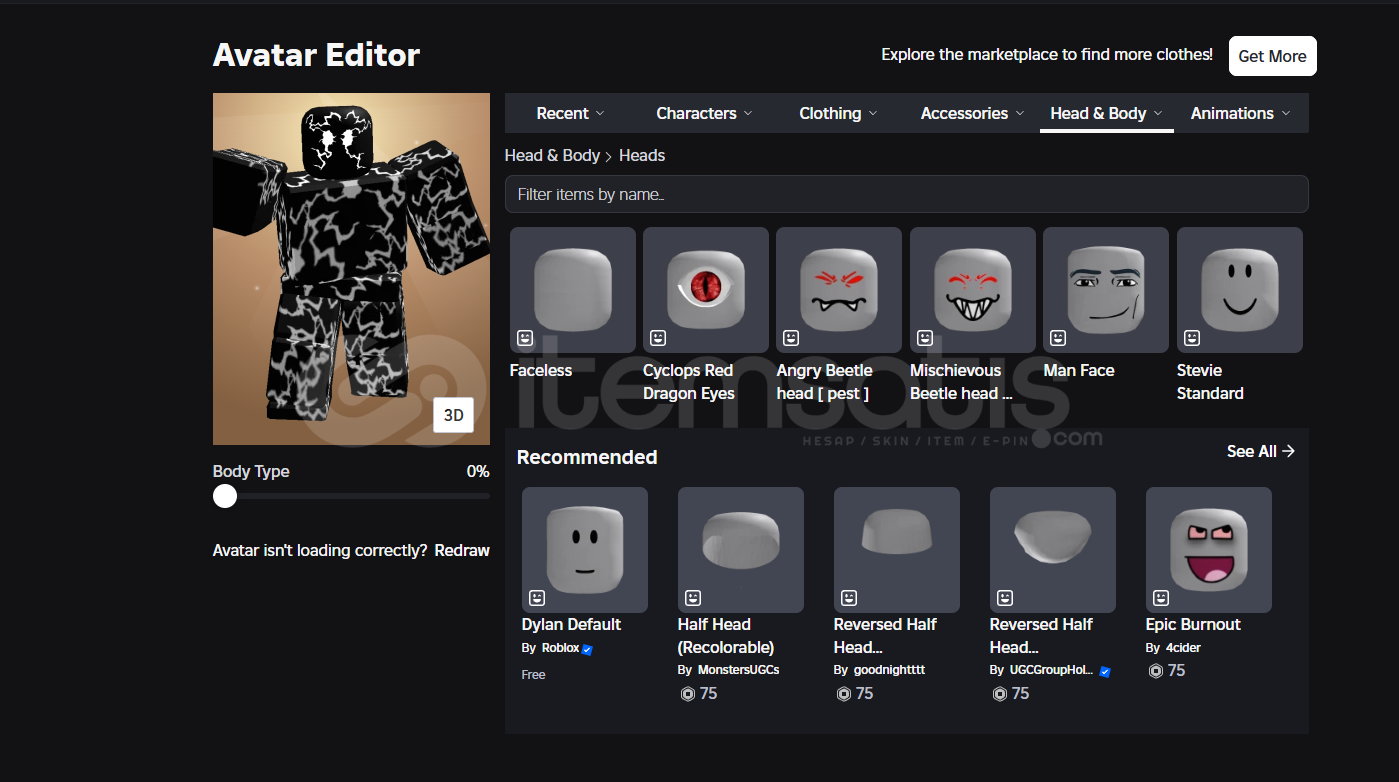Click the head-type icon on UGCGroupHol's Reversed Half Head
Image resolution: width=1399 pixels, height=782 pixels.
(x=1005, y=598)
